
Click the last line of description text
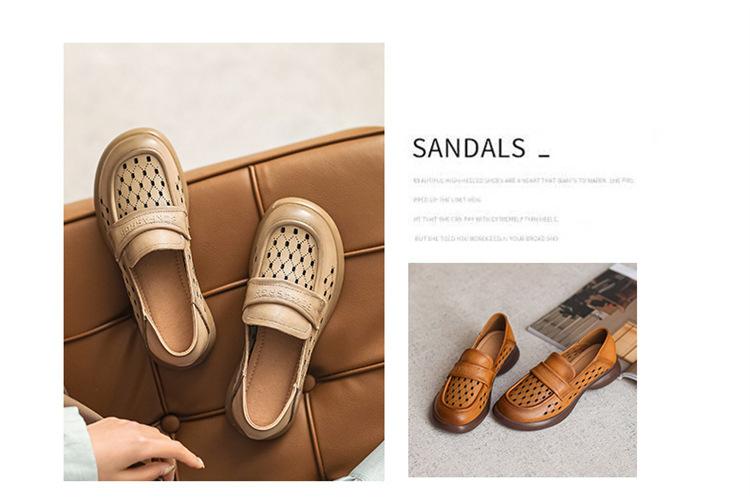point(486,239)
